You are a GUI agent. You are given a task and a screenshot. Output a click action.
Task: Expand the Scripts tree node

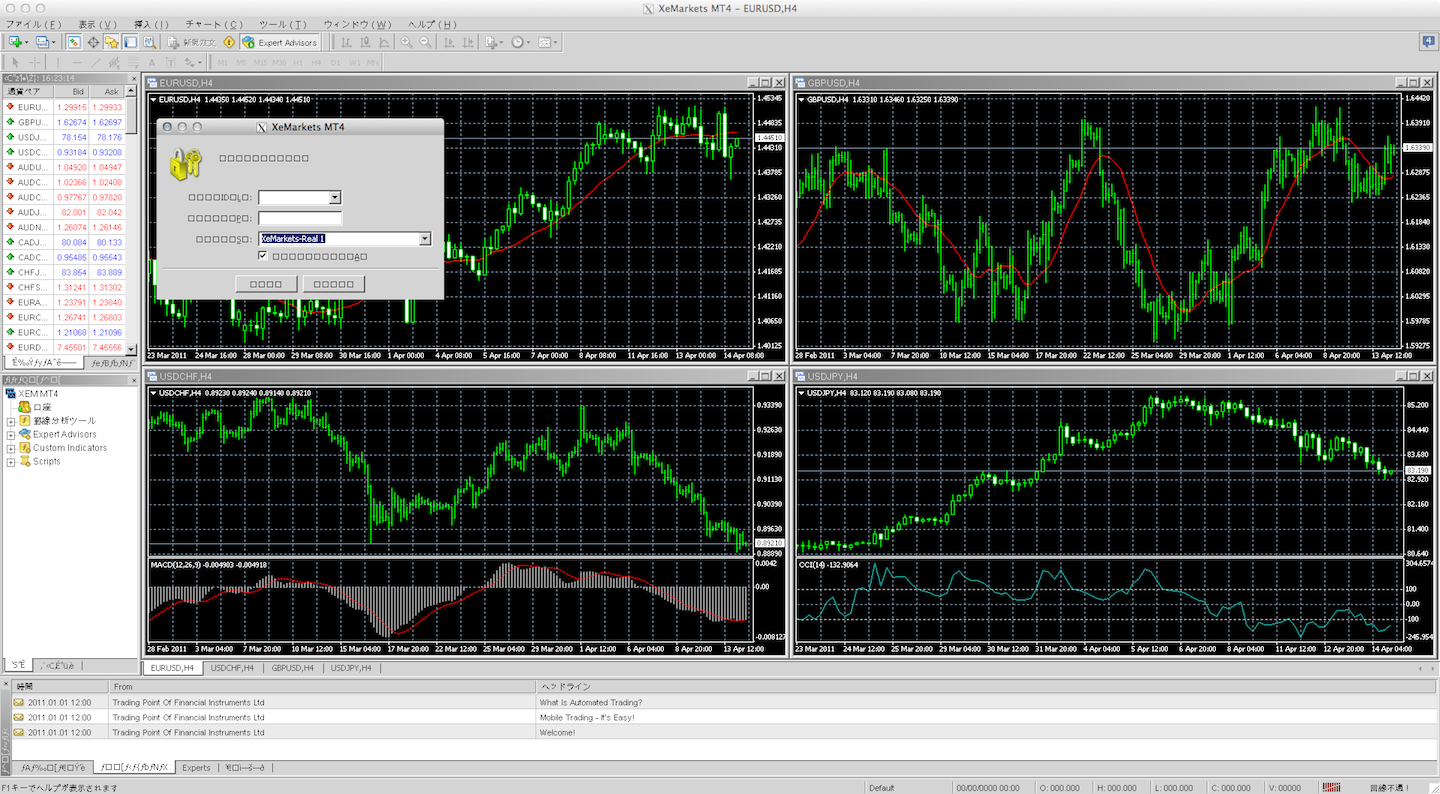tap(11, 461)
